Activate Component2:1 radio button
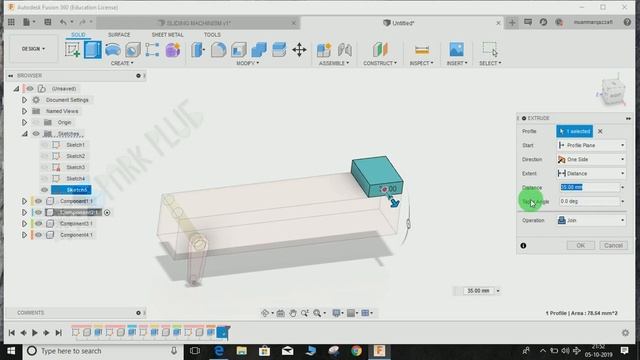Viewport: 640px width, 360px height. click(x=107, y=213)
